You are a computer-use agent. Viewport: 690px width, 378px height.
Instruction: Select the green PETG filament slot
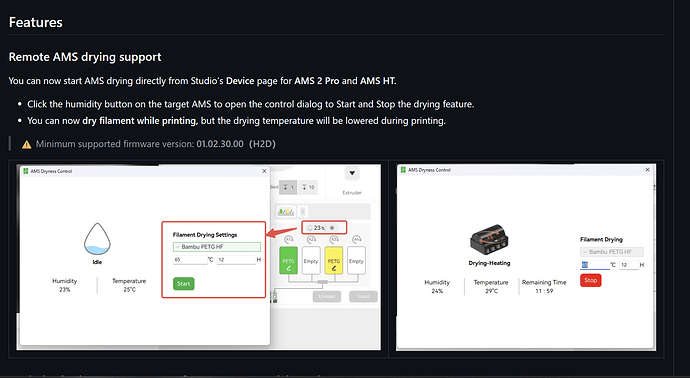[x=288, y=260]
